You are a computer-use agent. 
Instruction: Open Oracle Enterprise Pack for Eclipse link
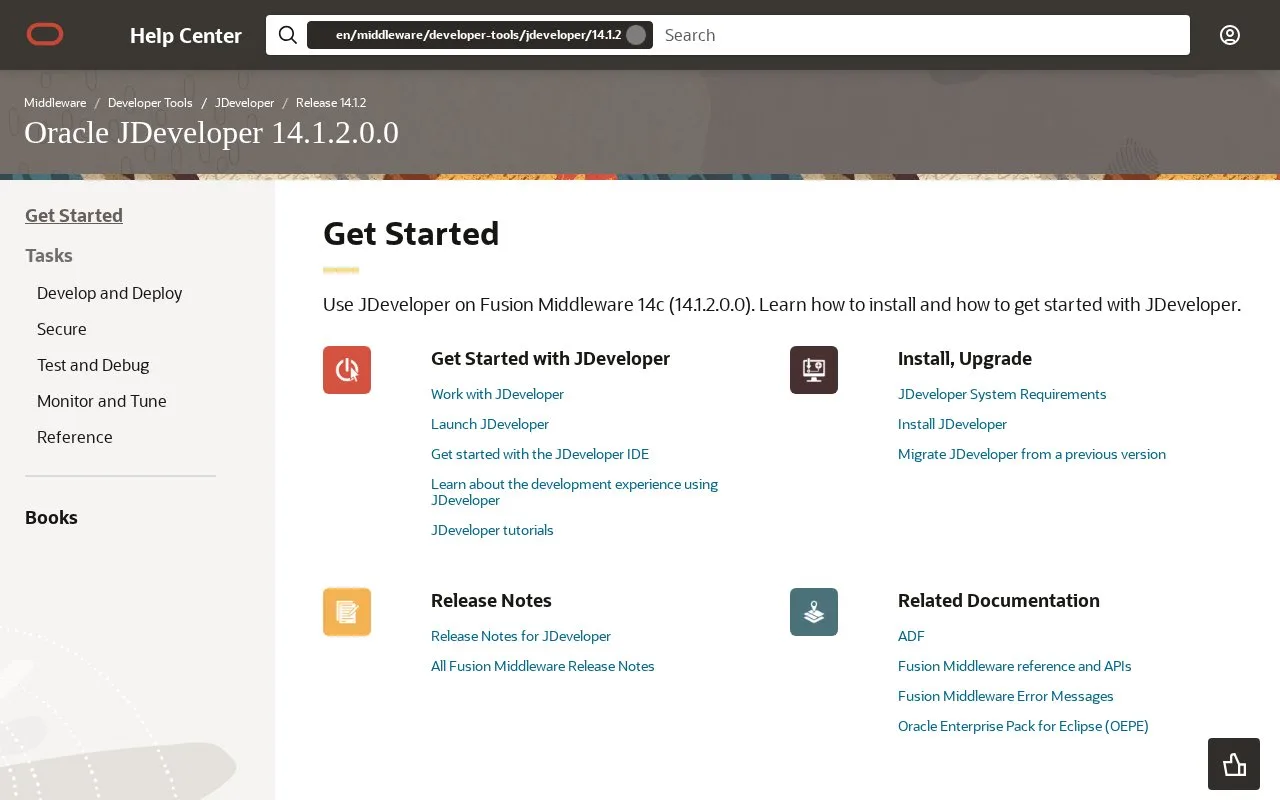tap(1023, 726)
